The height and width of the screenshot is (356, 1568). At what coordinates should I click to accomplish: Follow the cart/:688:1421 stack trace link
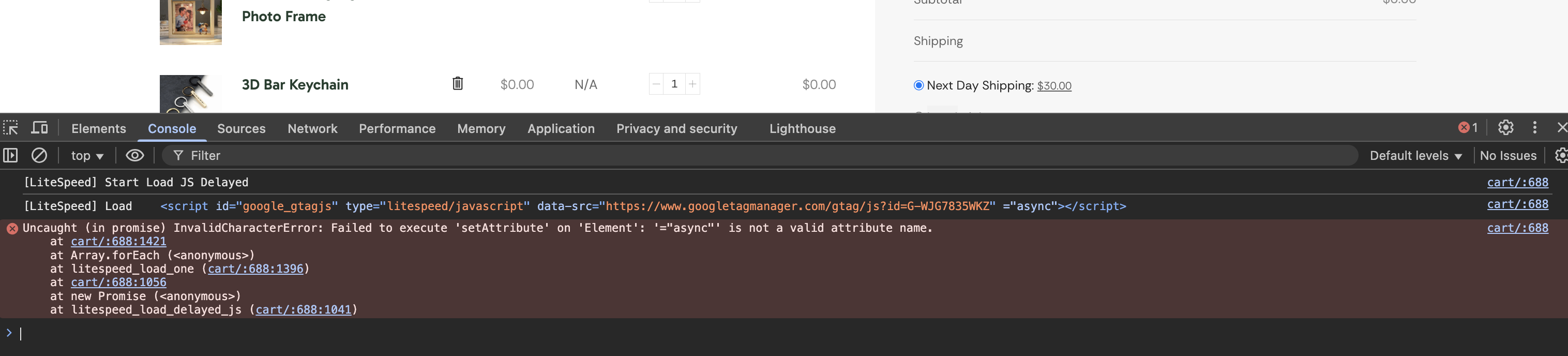click(x=118, y=241)
